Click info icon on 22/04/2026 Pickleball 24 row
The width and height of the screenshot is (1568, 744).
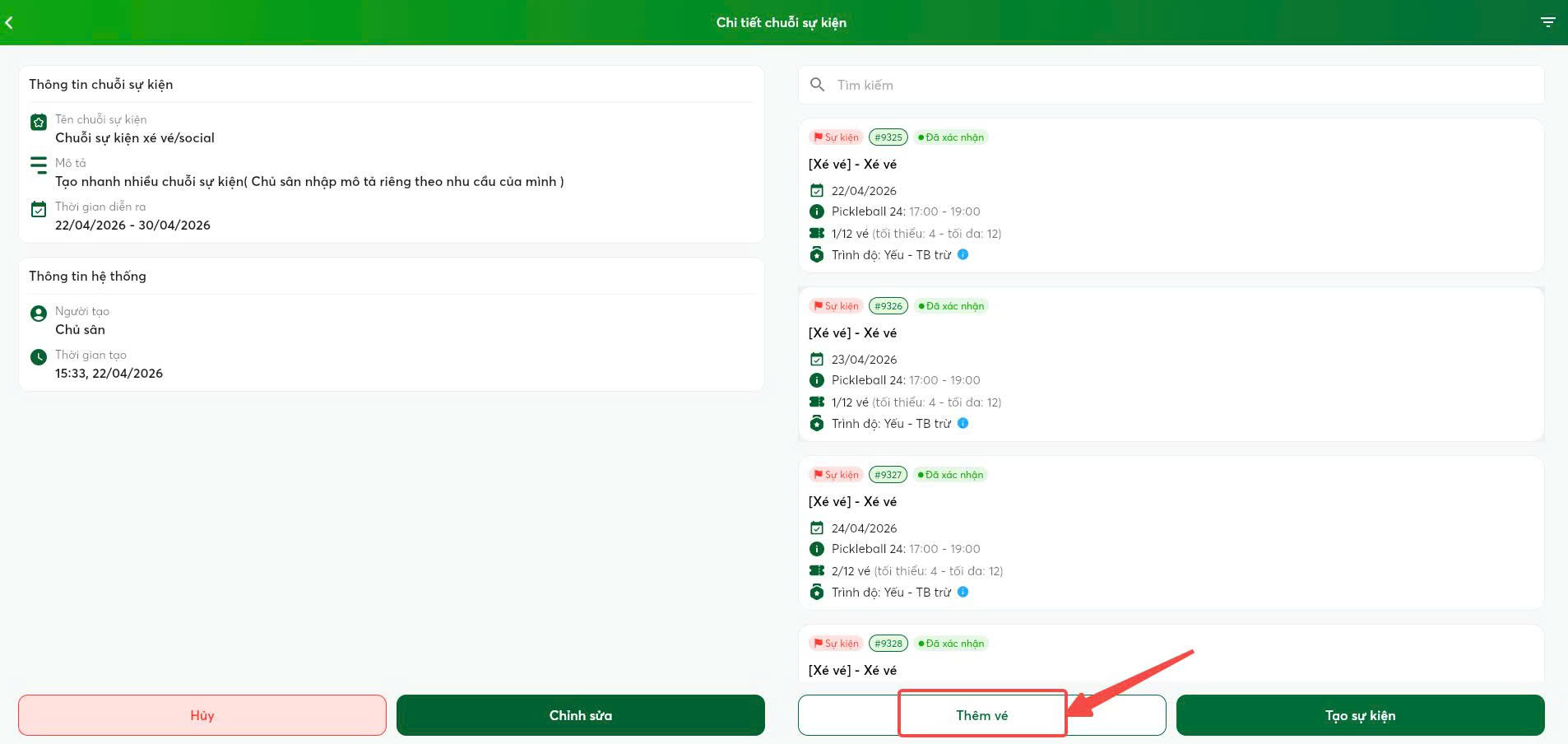click(817, 212)
